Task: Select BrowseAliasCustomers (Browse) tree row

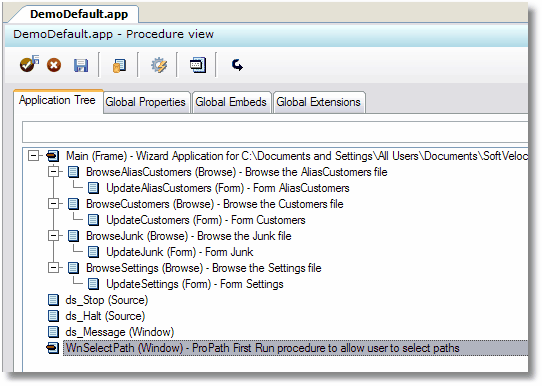Action: 237,172
